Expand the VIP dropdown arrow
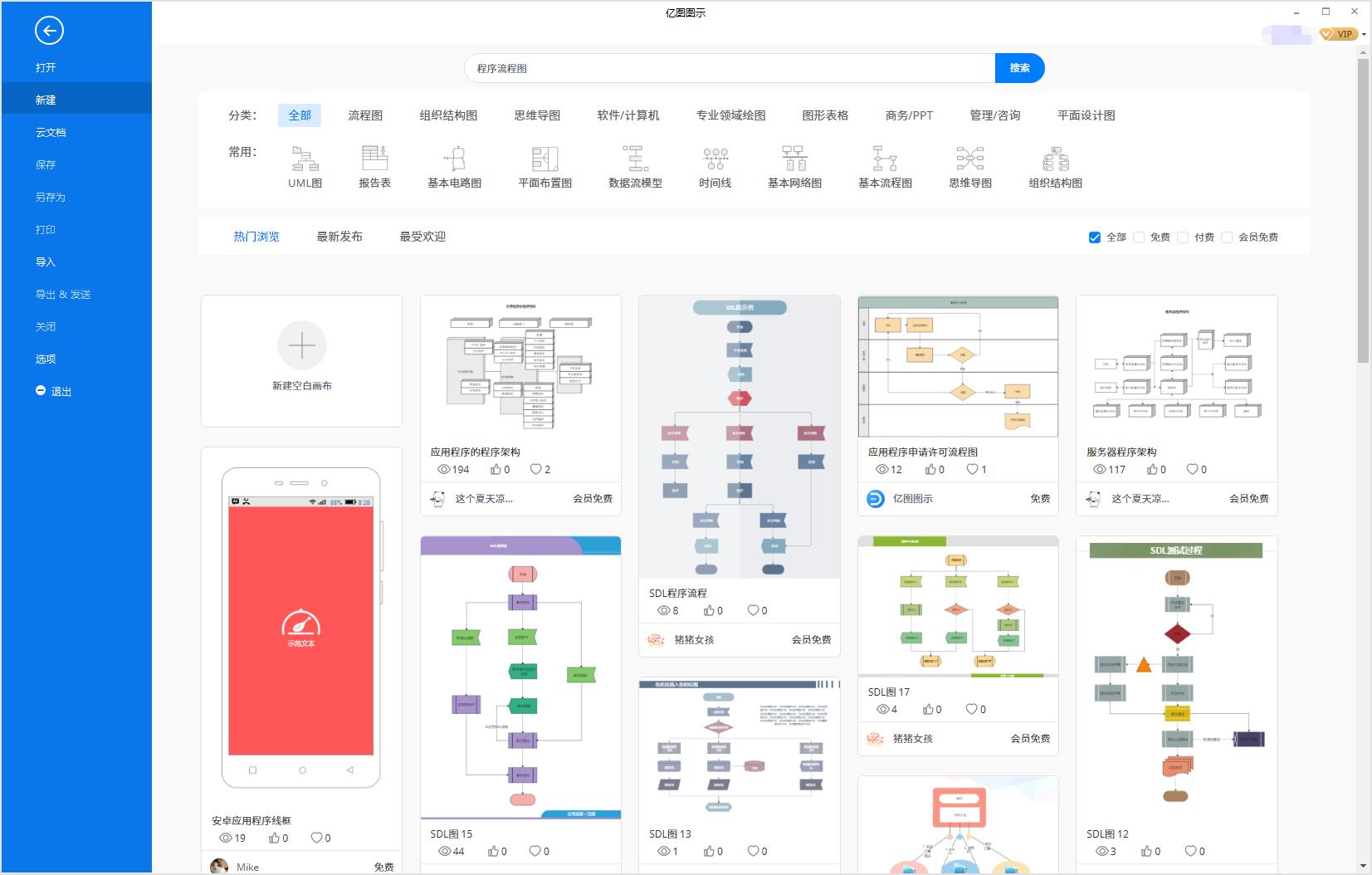The height and width of the screenshot is (875, 1372). point(1365,35)
